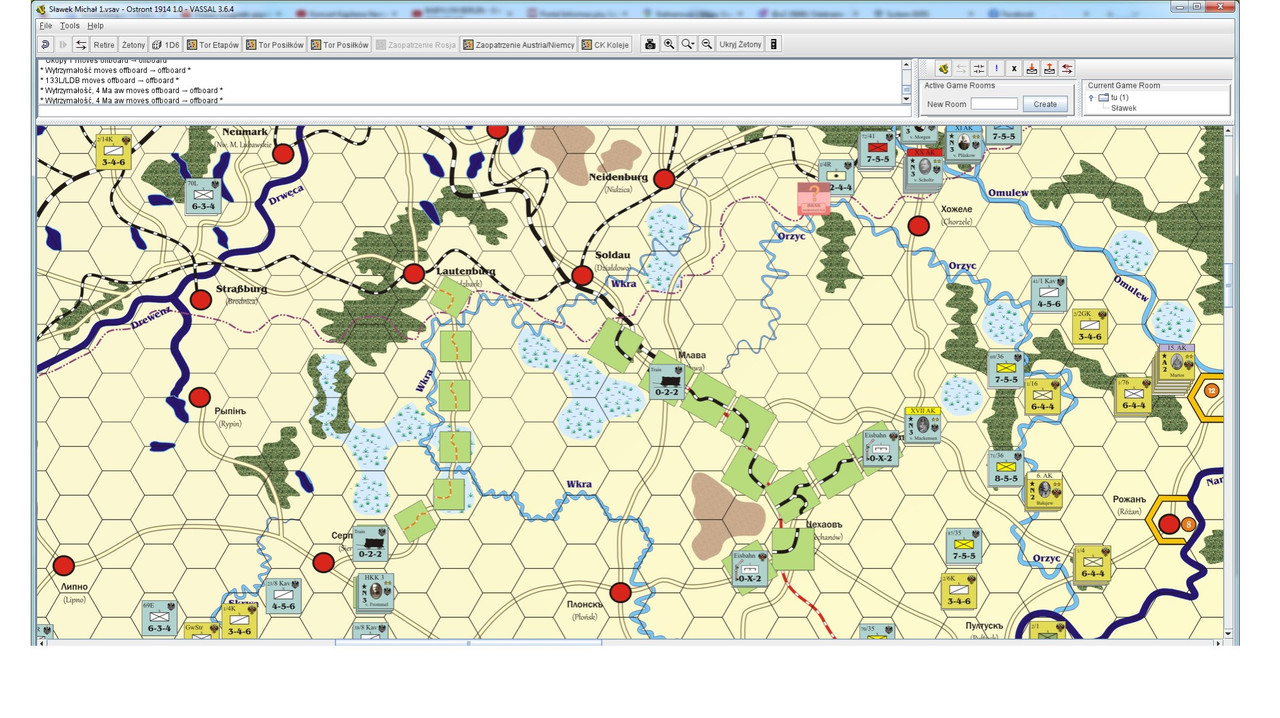Click the Straßburg red city dot

pos(201,299)
